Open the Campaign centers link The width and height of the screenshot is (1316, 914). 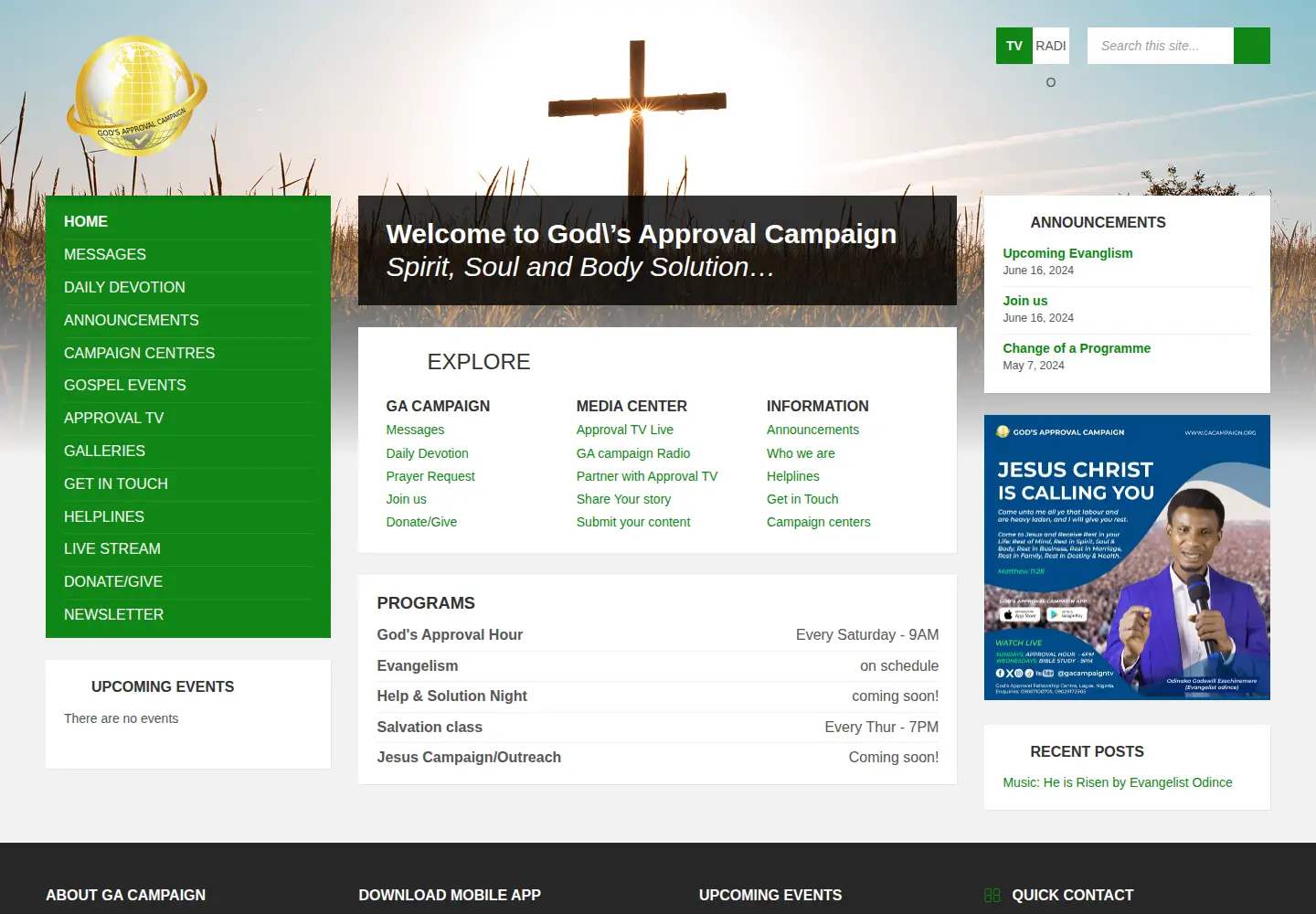[819, 522]
